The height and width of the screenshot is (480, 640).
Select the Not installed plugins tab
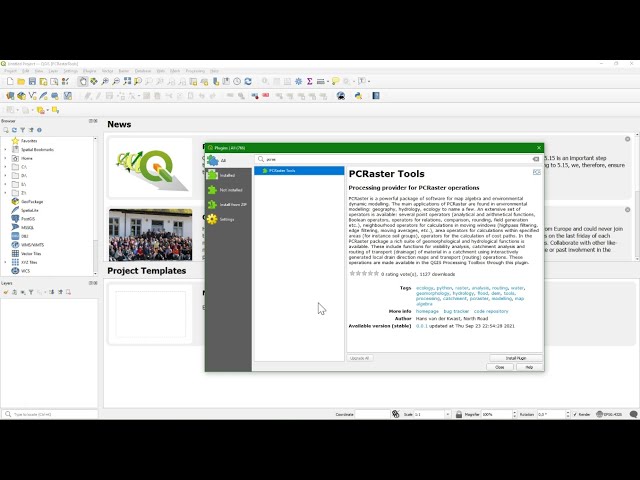[x=229, y=190]
